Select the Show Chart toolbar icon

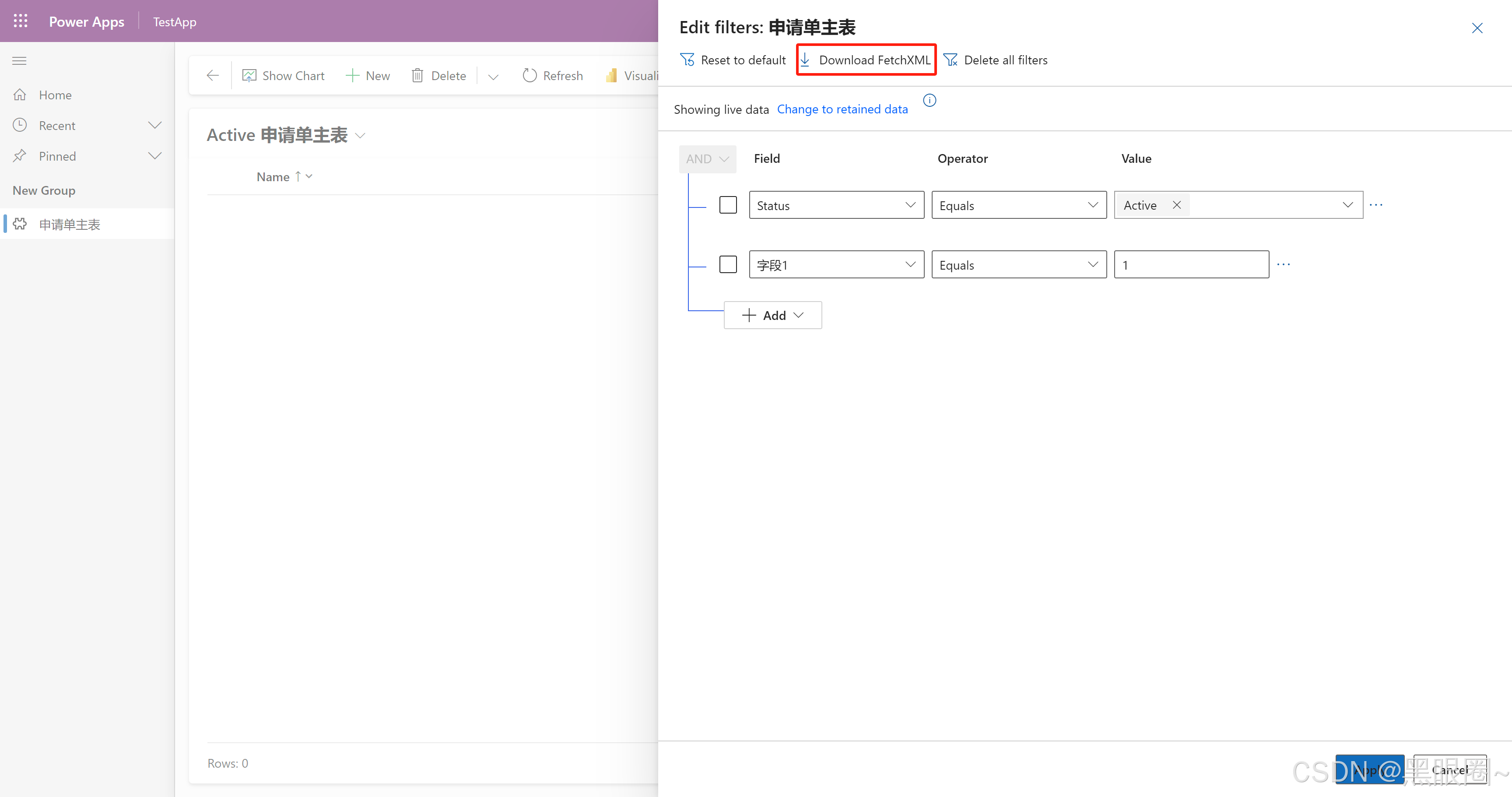point(249,75)
